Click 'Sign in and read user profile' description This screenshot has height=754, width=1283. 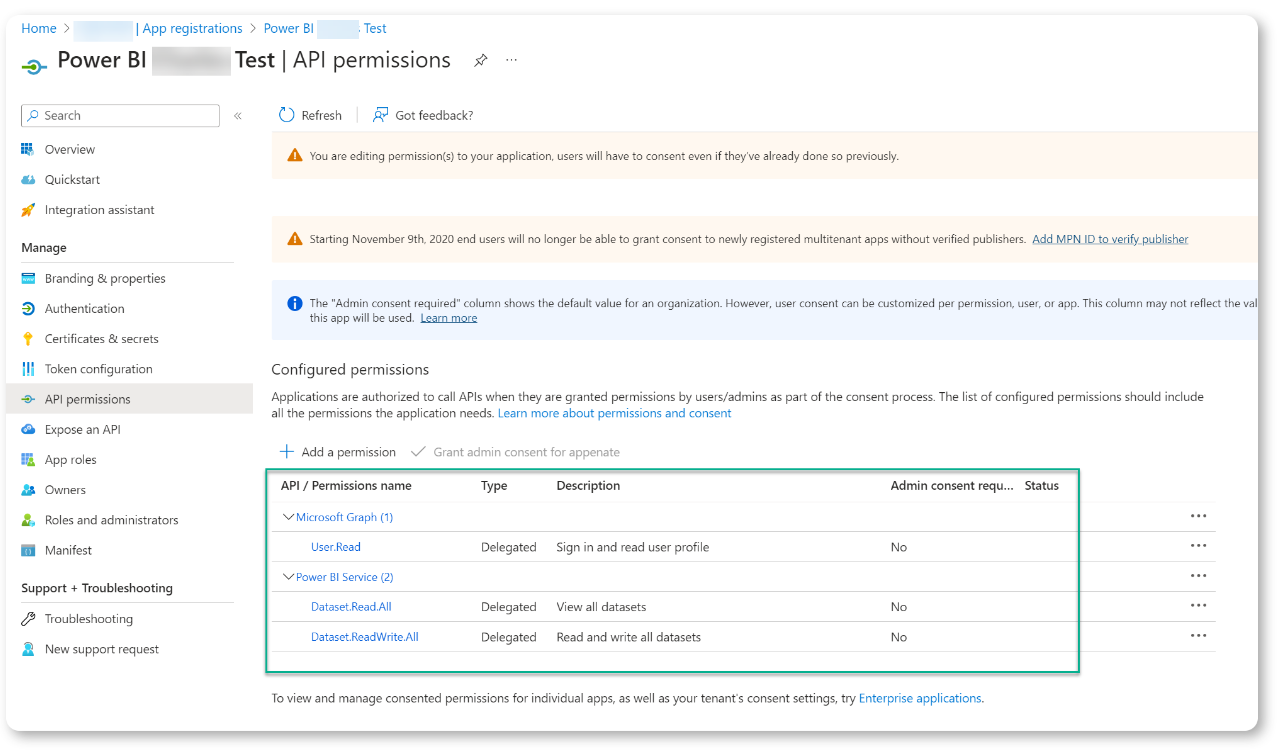(x=633, y=547)
